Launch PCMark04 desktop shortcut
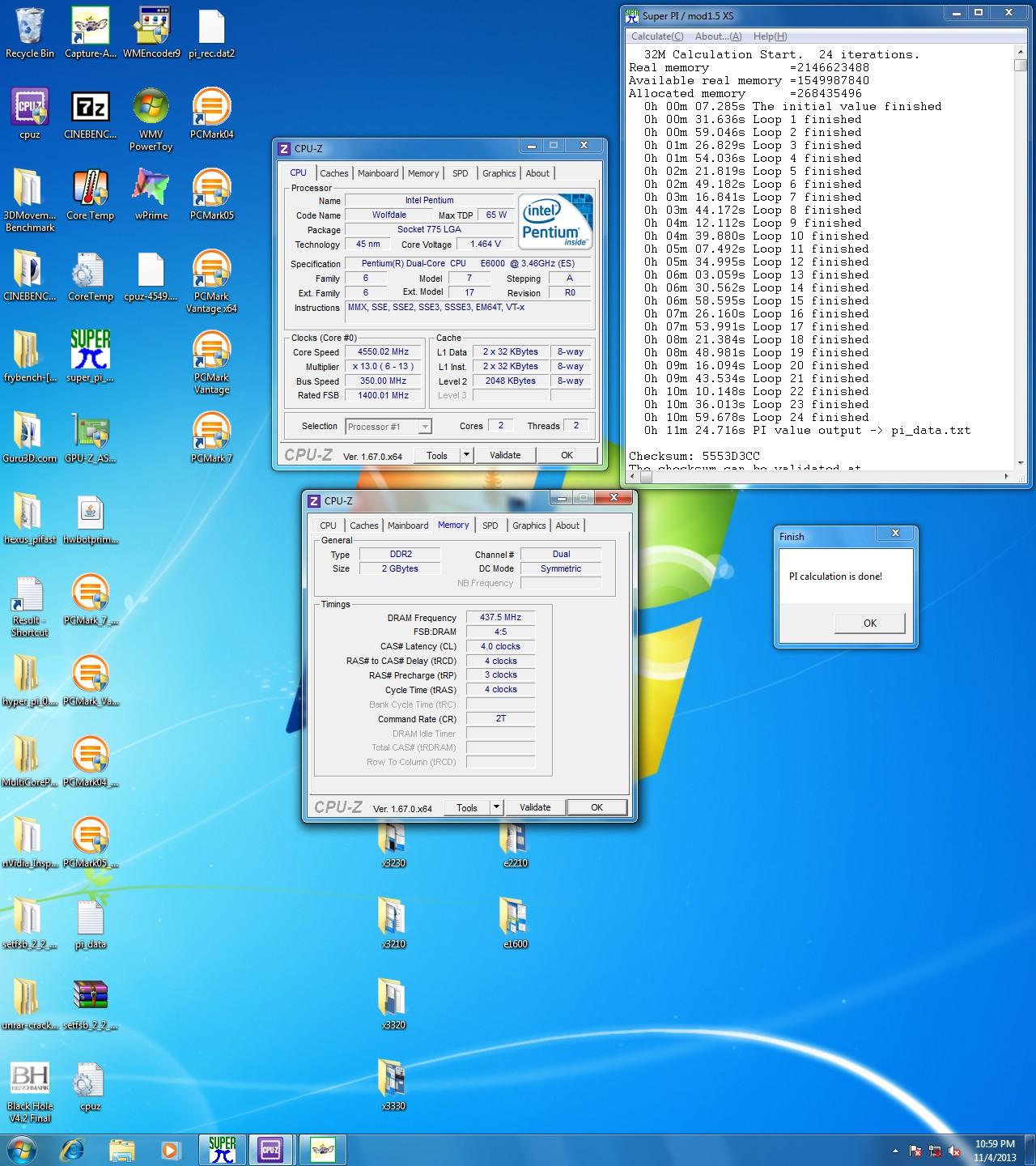Image resolution: width=1036 pixels, height=1166 pixels. pos(211,115)
